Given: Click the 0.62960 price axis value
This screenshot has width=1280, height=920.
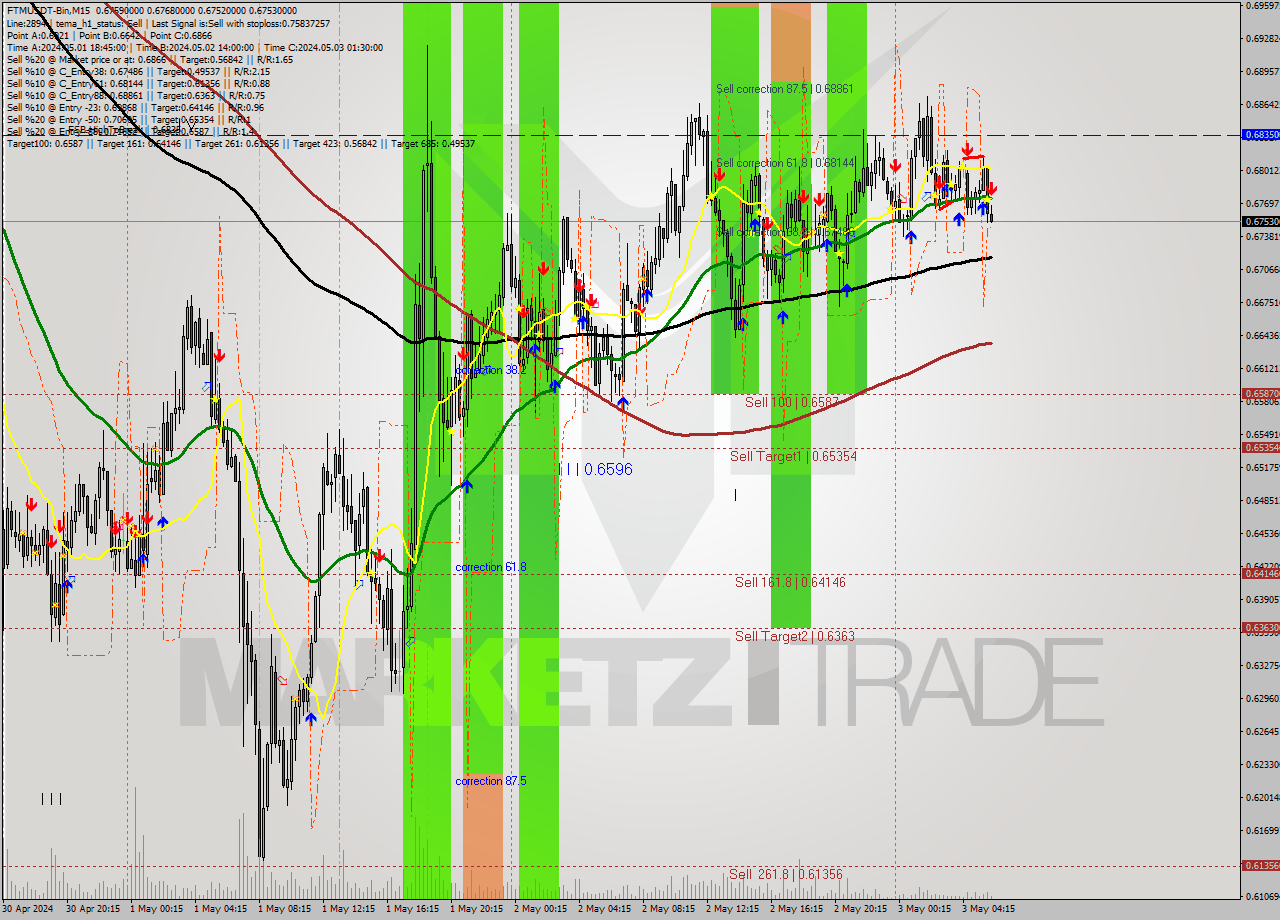Looking at the screenshot, I should tap(1263, 698).
